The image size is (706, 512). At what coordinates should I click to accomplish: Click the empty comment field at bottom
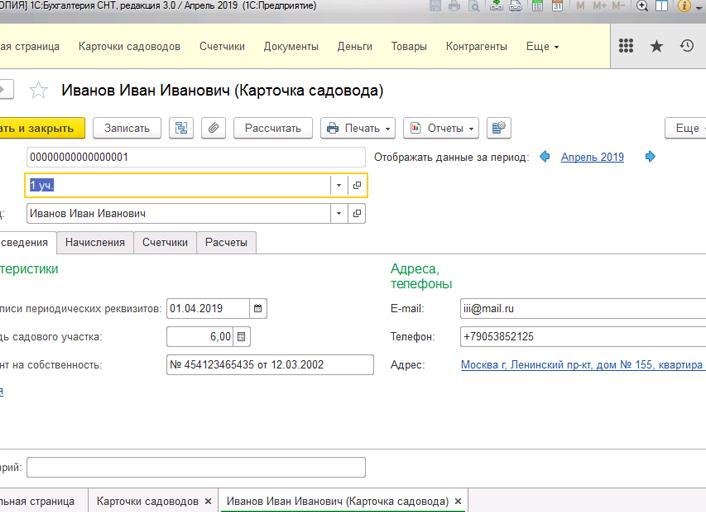click(x=196, y=467)
